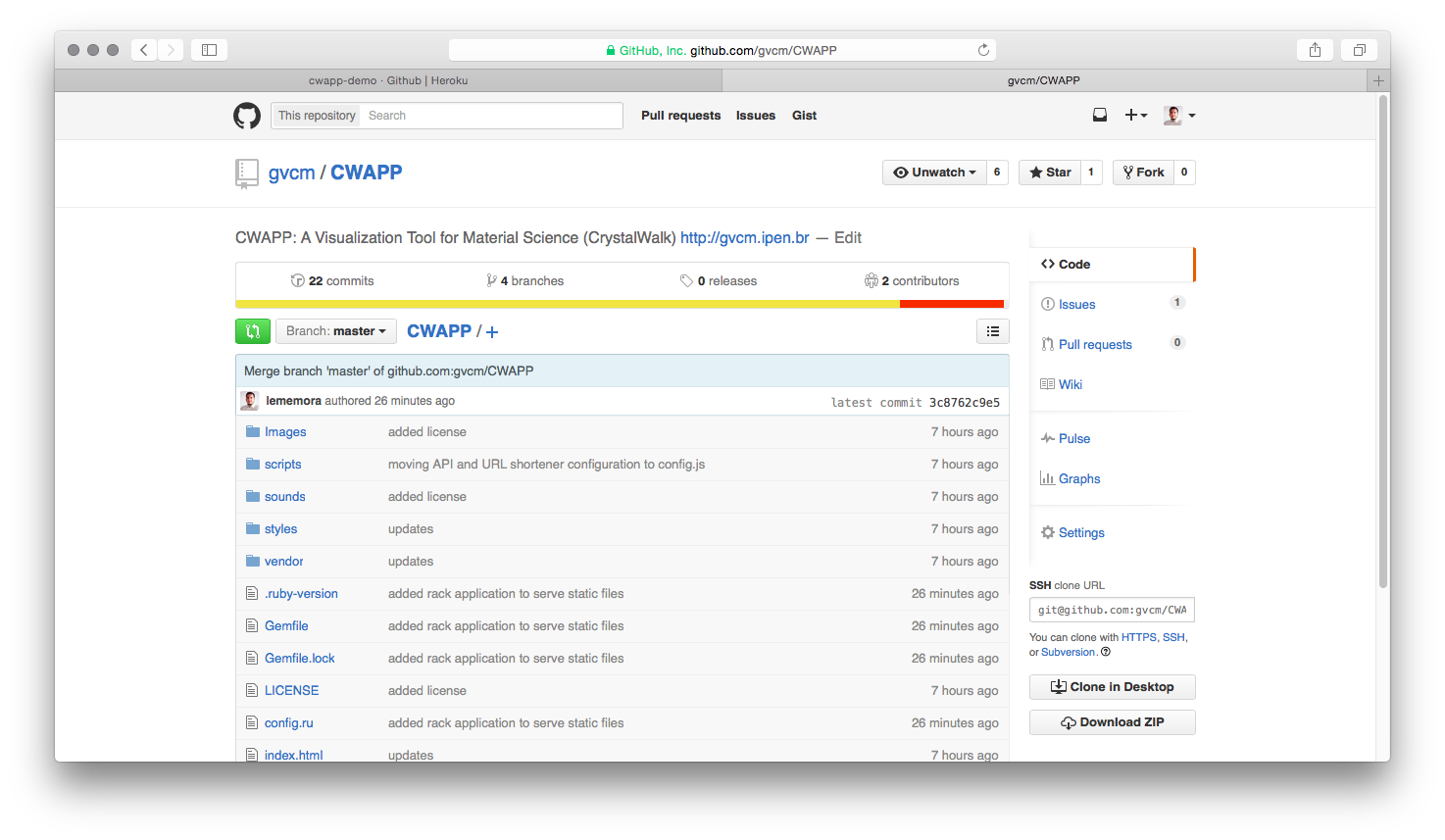Screen dimensions: 1445x840
Task: Click the plus icon to add new file
Action: 492,332
